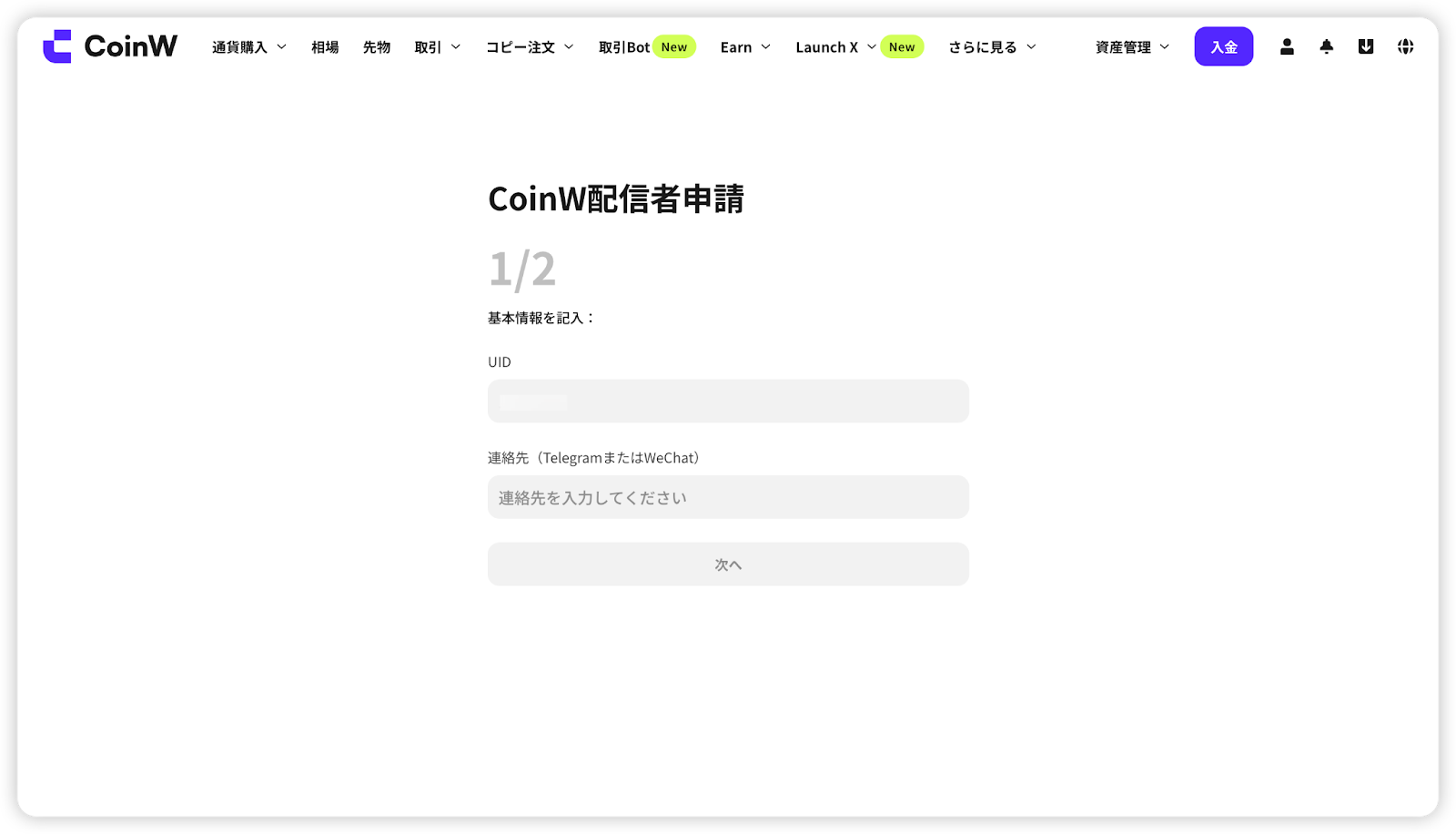The height and width of the screenshot is (834, 1456).
Task: Open the 先物 futures page
Action: (x=377, y=47)
